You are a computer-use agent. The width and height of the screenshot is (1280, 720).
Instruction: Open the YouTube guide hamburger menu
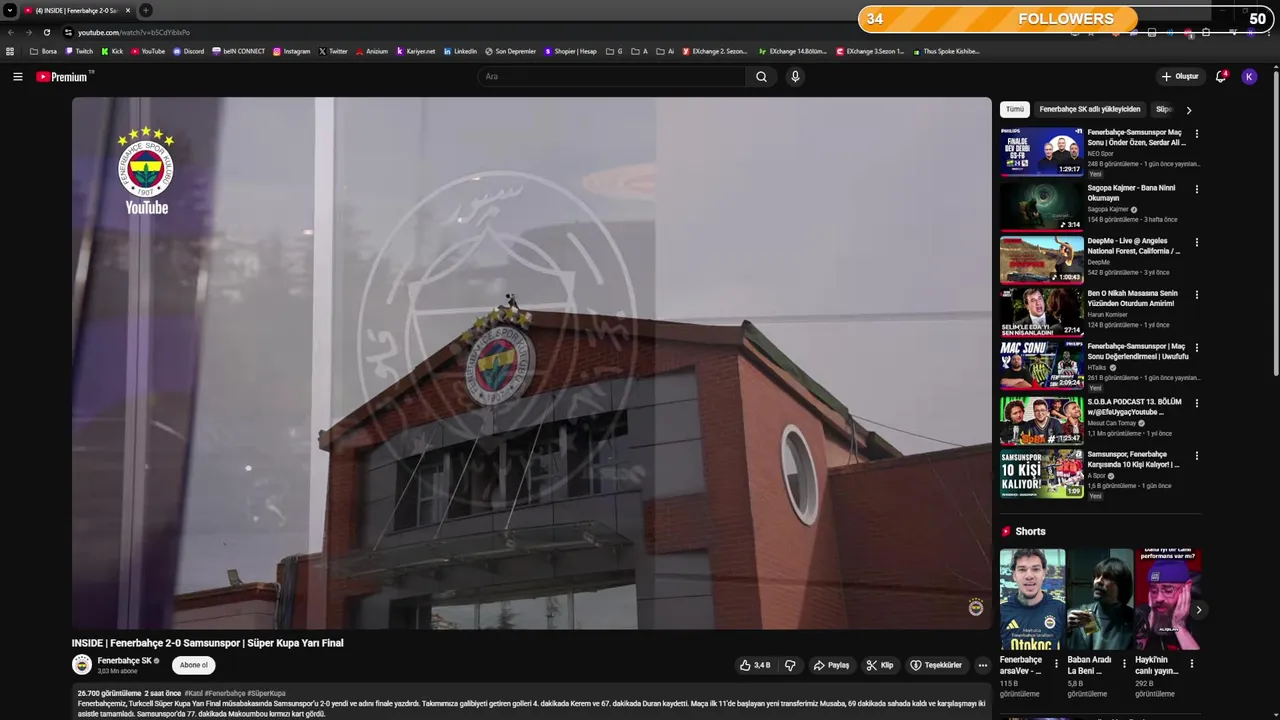17,77
